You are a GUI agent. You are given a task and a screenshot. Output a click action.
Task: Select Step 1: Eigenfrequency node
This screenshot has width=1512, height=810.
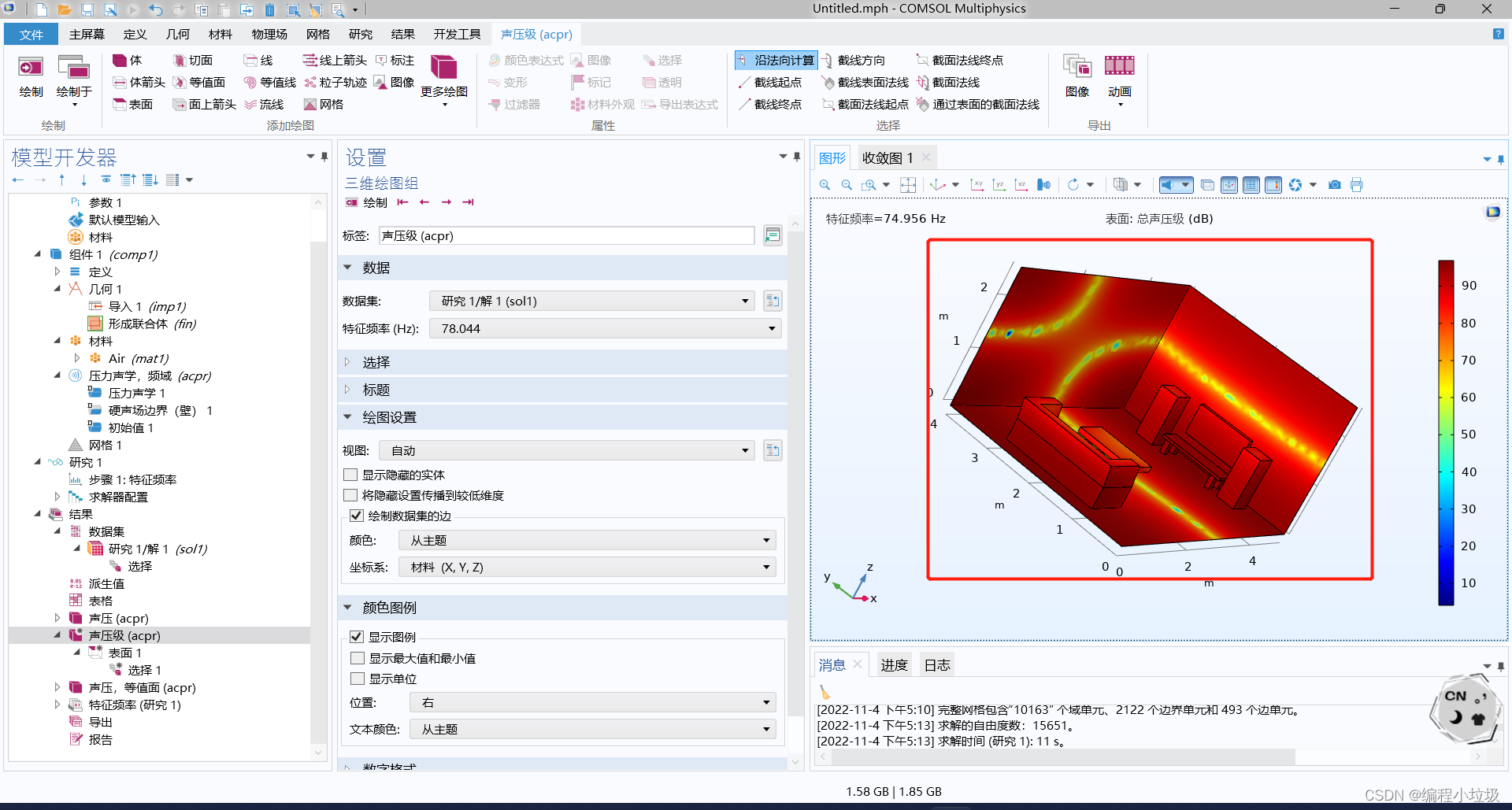[x=132, y=479]
